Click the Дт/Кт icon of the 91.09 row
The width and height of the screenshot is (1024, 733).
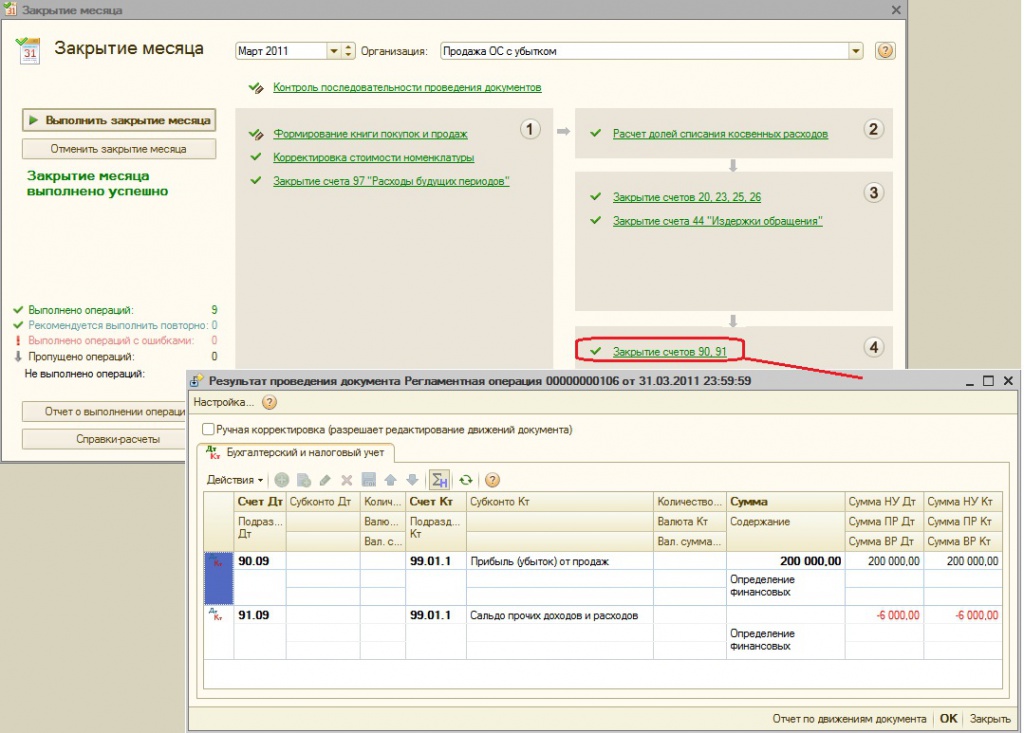[215, 614]
